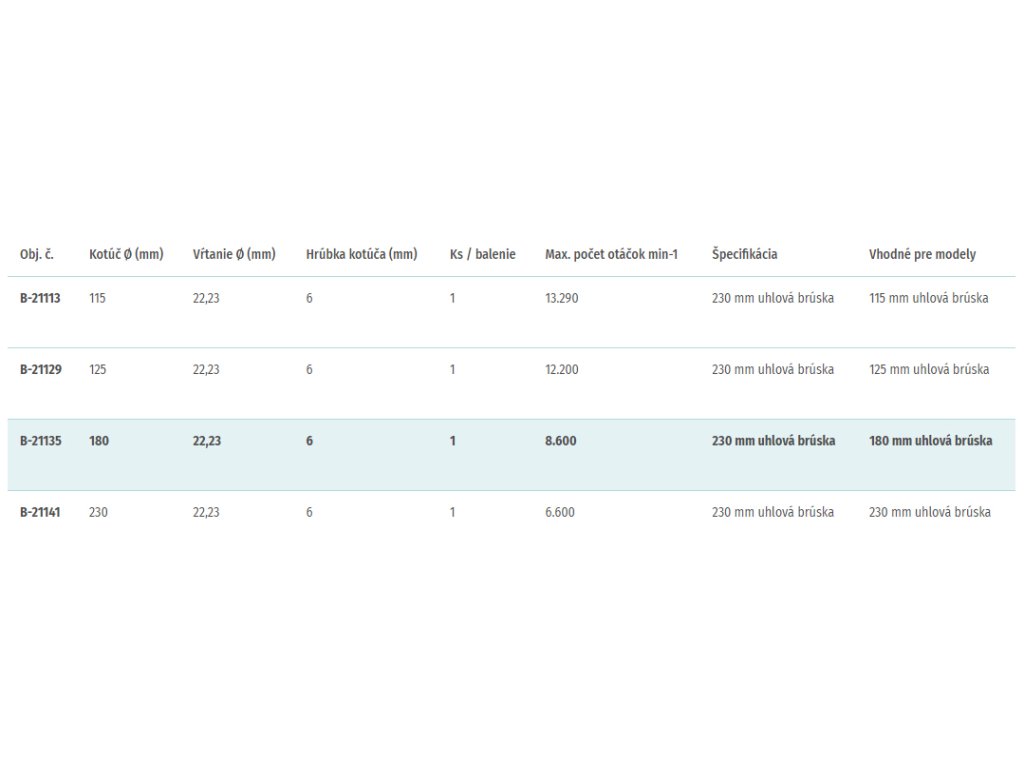Click the Obj. č. column header
1024x768 pixels.
[x=36, y=254]
